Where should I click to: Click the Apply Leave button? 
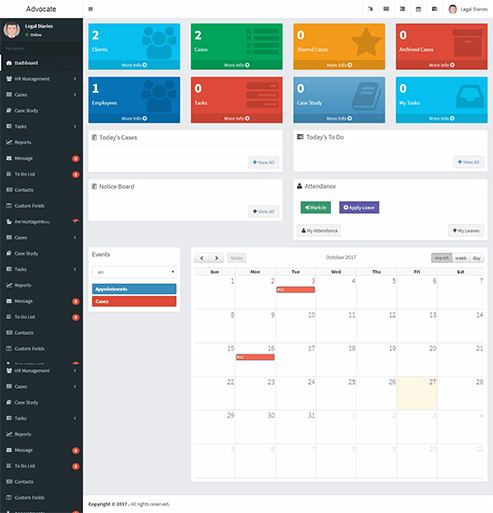359,207
